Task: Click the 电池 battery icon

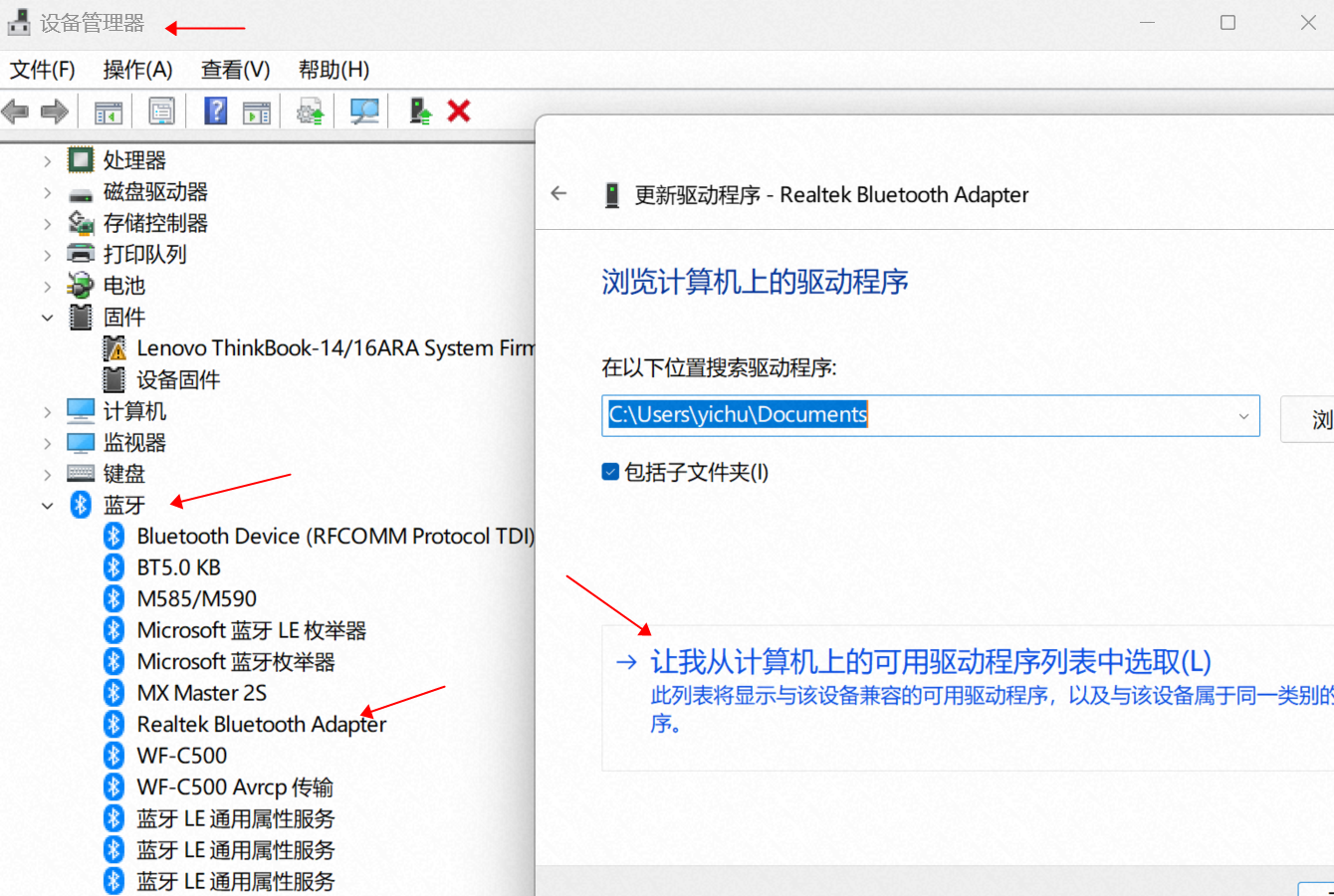Action: tap(81, 285)
